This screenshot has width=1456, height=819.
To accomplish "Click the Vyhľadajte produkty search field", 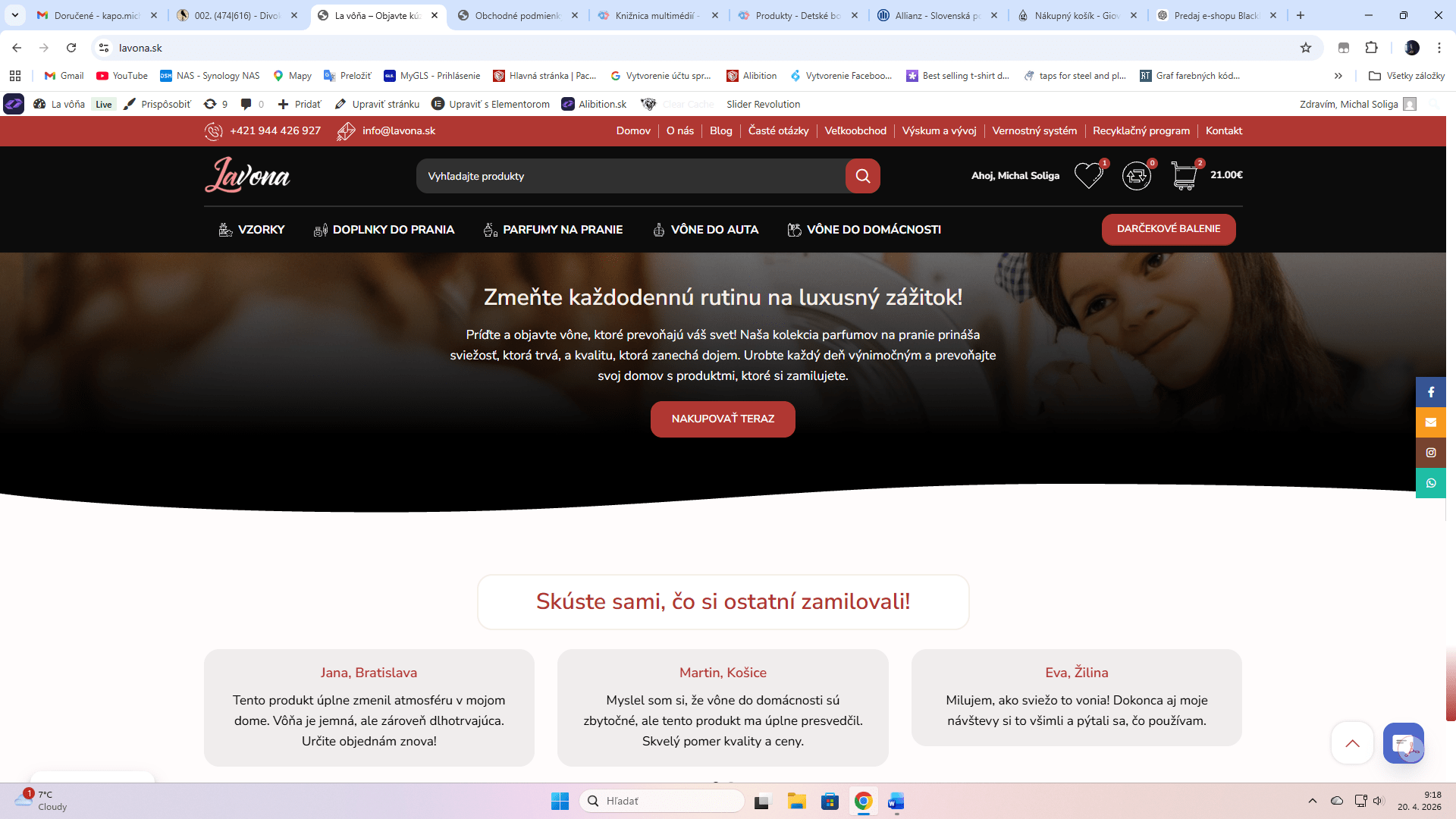I will [x=629, y=176].
